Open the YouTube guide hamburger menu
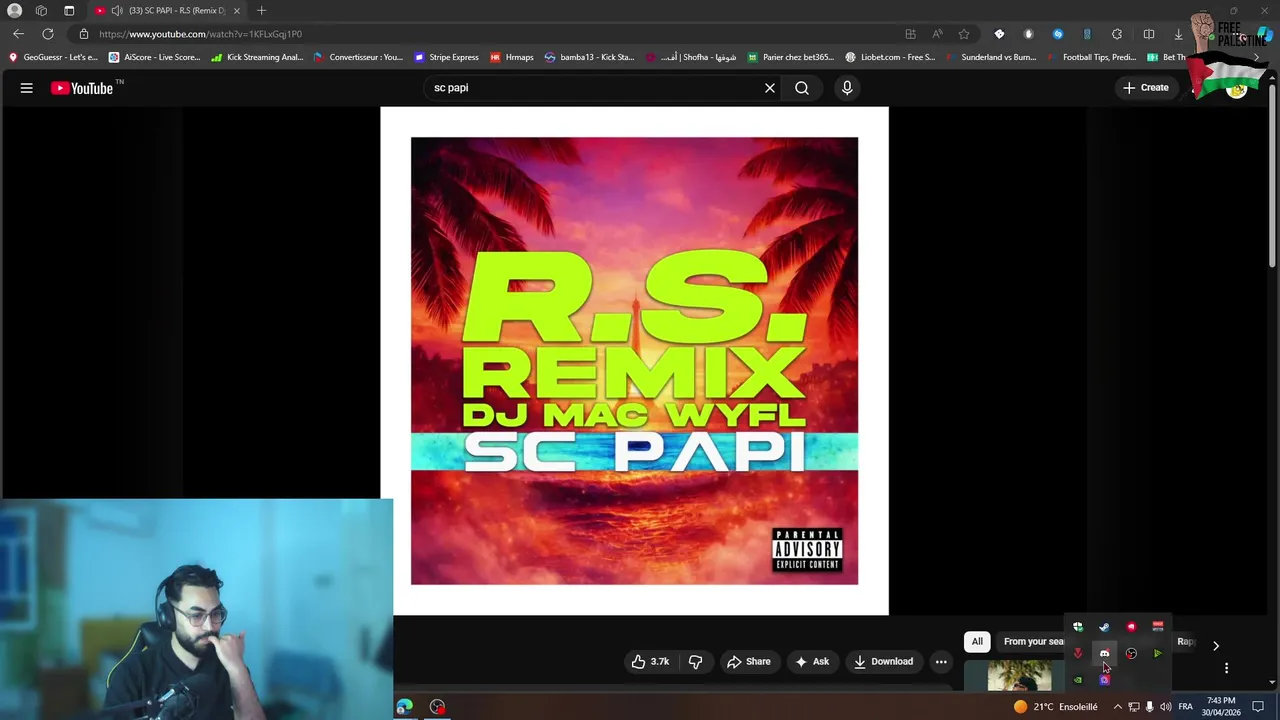Viewport: 1280px width, 720px height. [27, 88]
